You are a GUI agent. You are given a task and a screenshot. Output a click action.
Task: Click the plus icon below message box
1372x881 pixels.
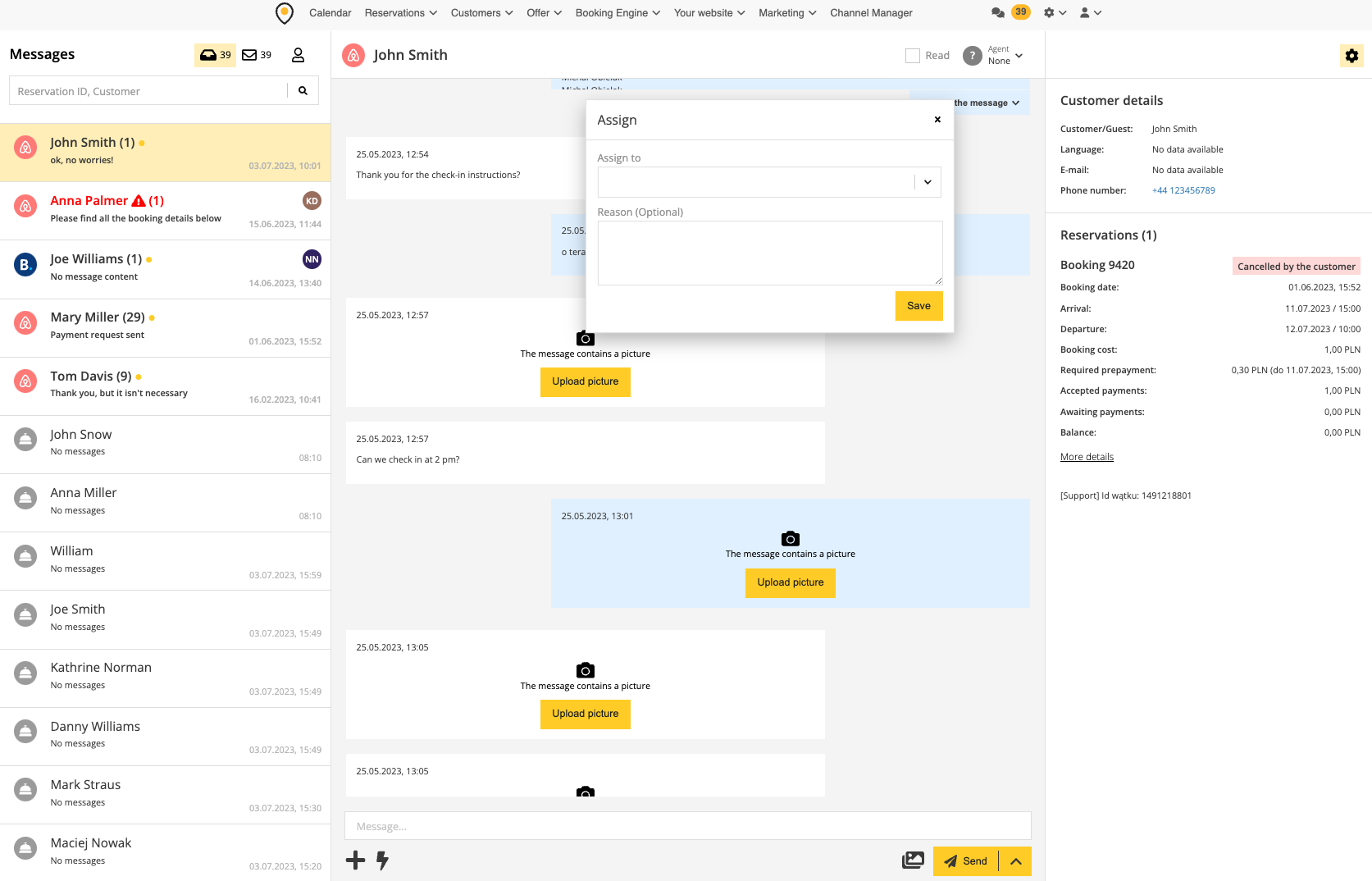coord(355,860)
